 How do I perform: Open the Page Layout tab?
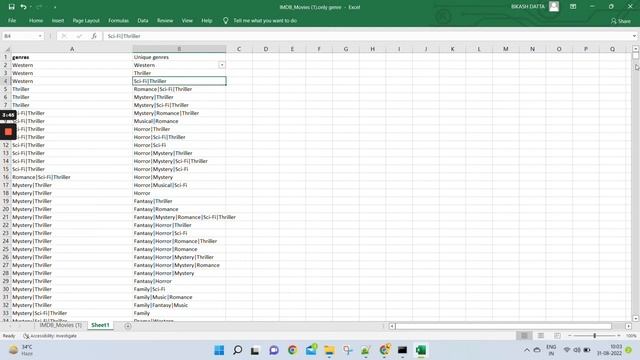point(86,20)
